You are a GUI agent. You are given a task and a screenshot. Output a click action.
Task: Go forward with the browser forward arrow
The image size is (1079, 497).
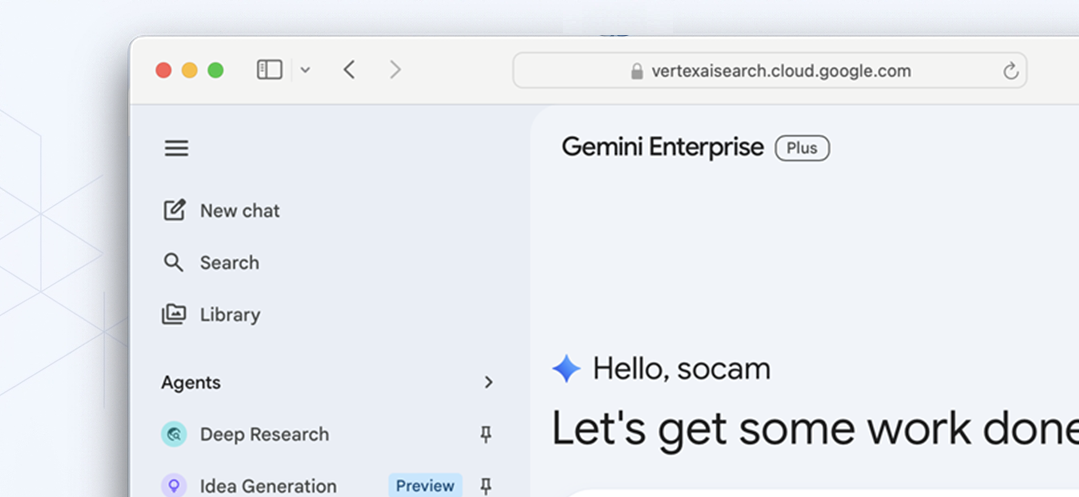395,70
